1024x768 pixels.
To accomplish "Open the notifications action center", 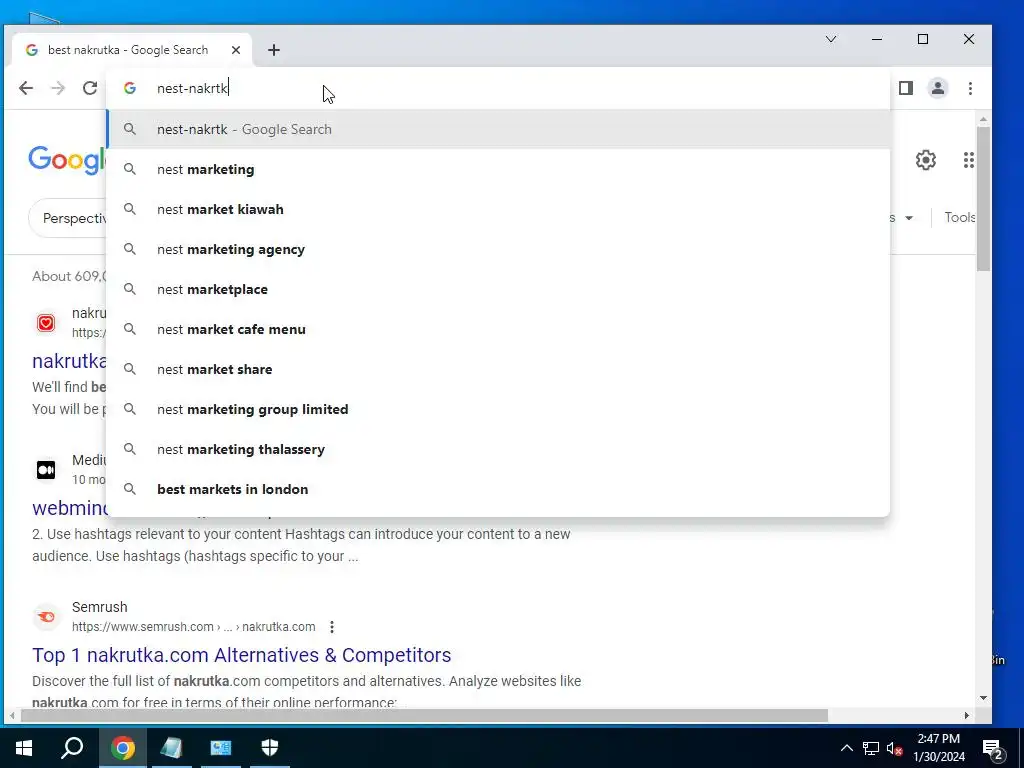I will coord(993,749).
